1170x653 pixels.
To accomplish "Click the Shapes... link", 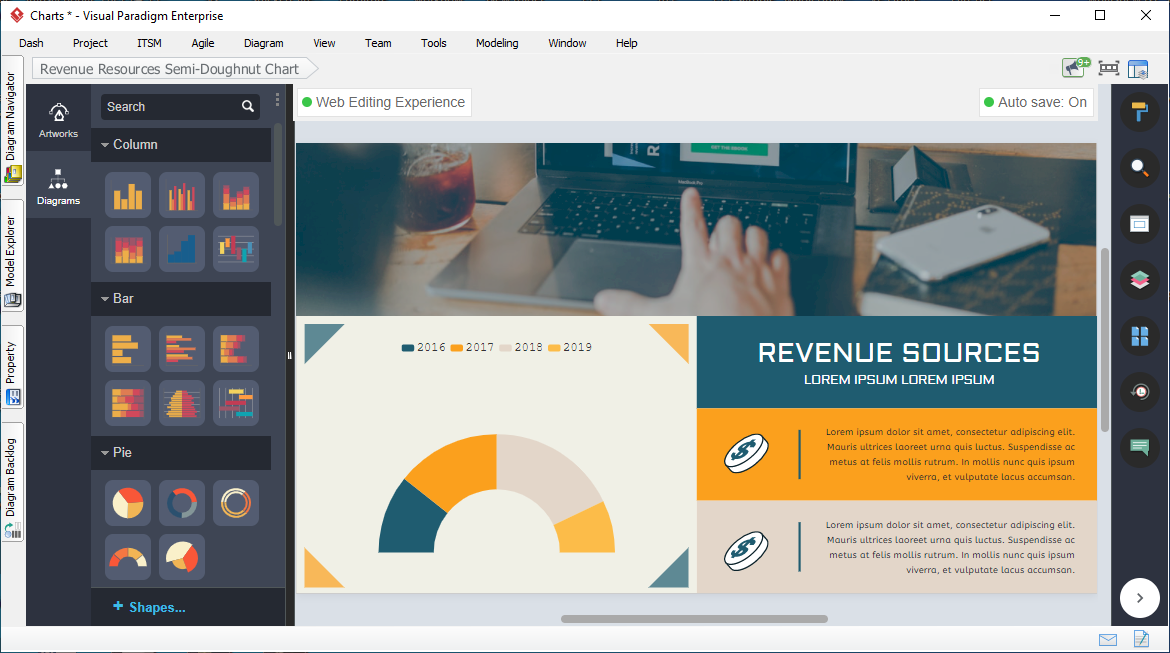I will tap(149, 607).
